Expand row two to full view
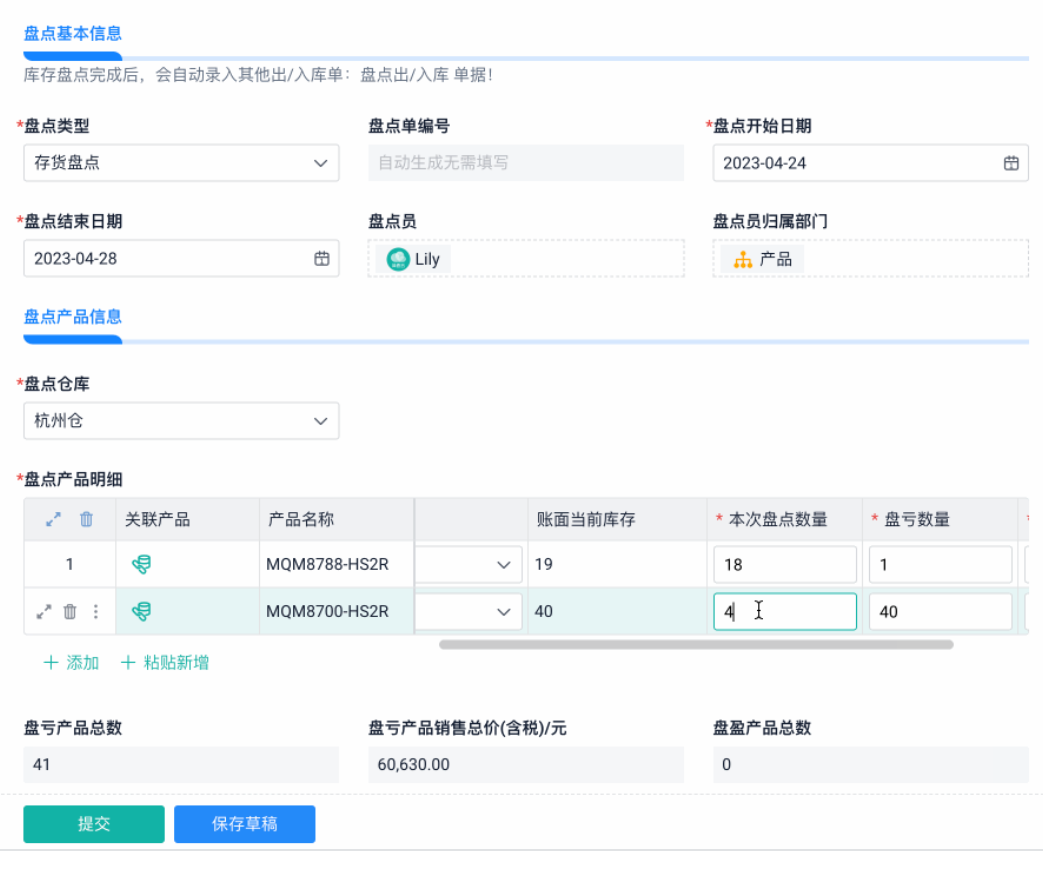Viewport: 1043px width, 885px height. click(x=44, y=612)
